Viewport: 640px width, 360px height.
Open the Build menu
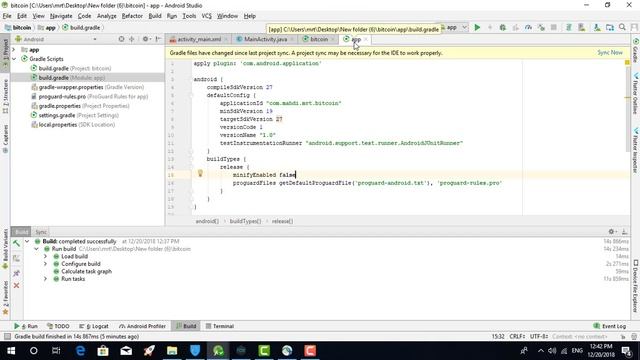click(x=155, y=16)
